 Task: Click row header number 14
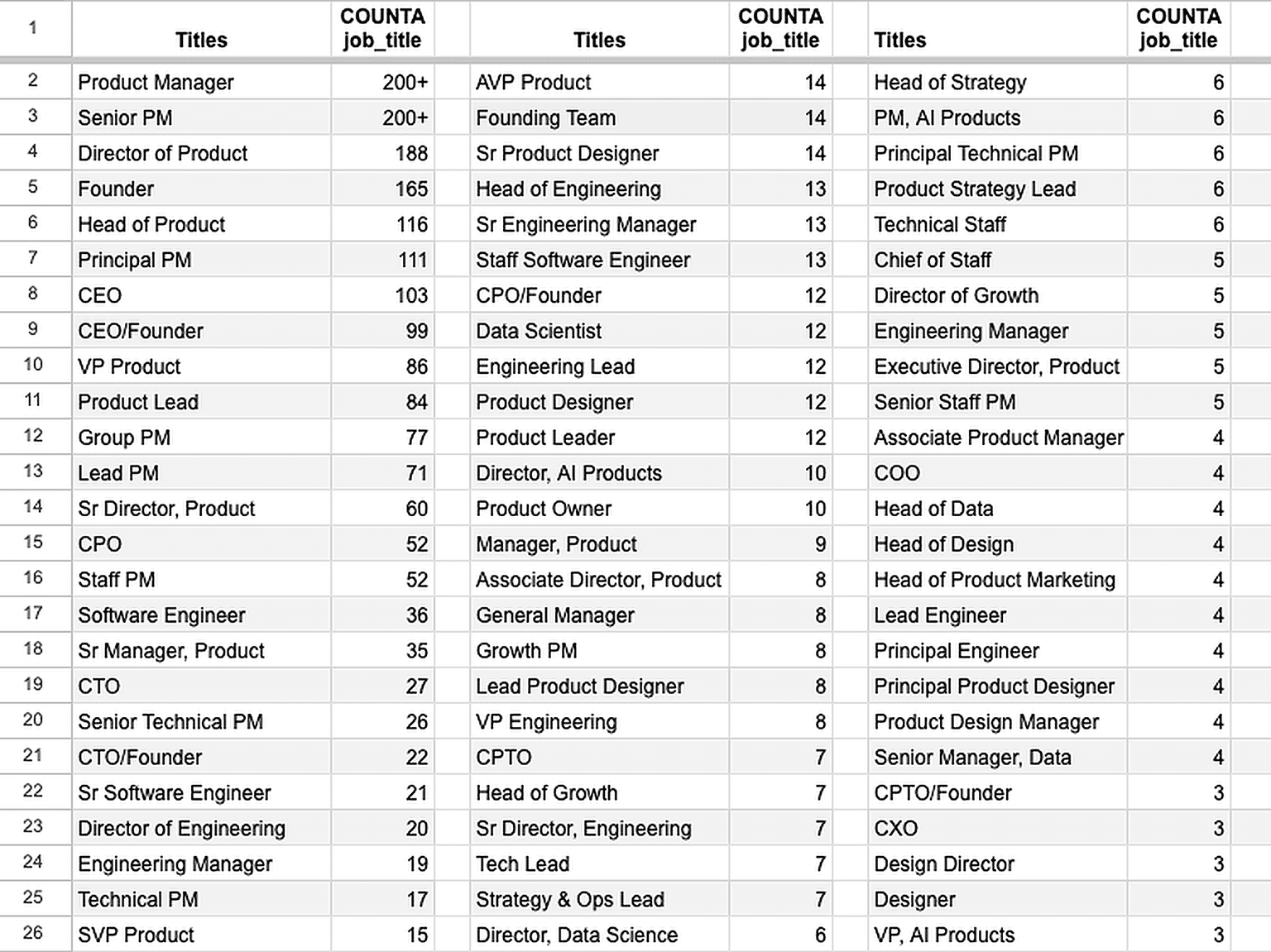pos(33,507)
